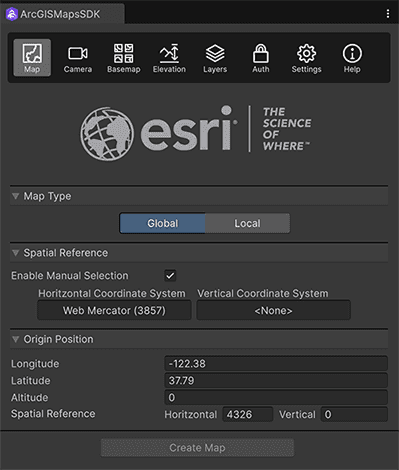The width and height of the screenshot is (399, 470).
Task: Click the Latitude input field
Action: click(x=276, y=380)
